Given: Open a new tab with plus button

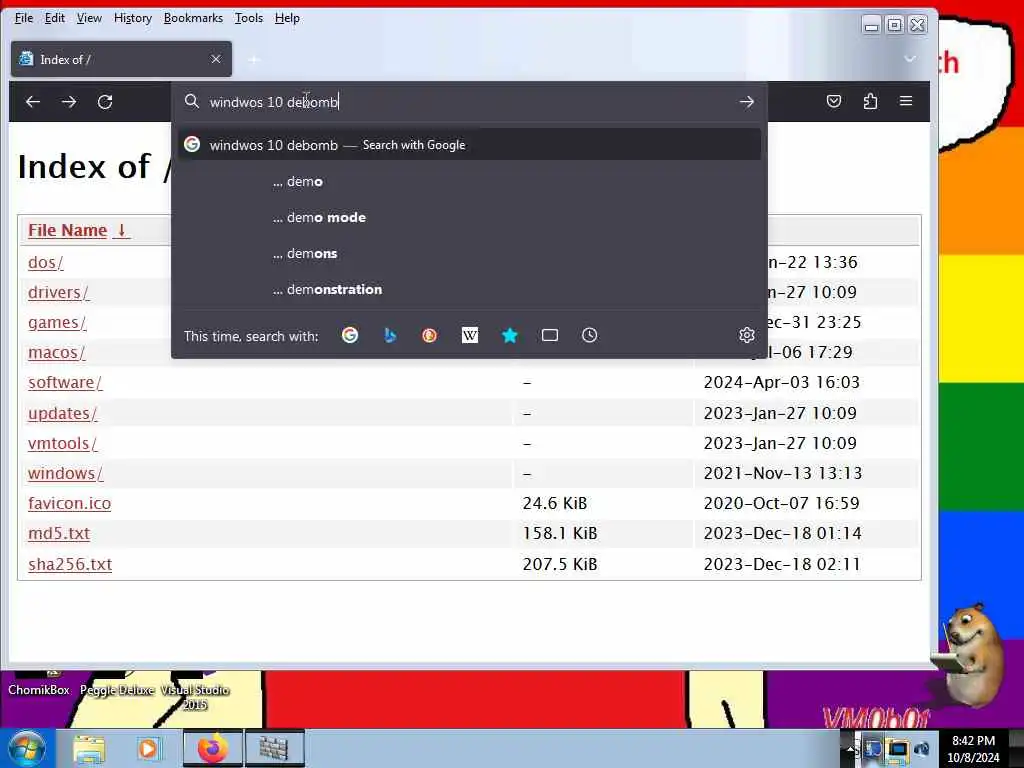Looking at the screenshot, I should click(254, 60).
